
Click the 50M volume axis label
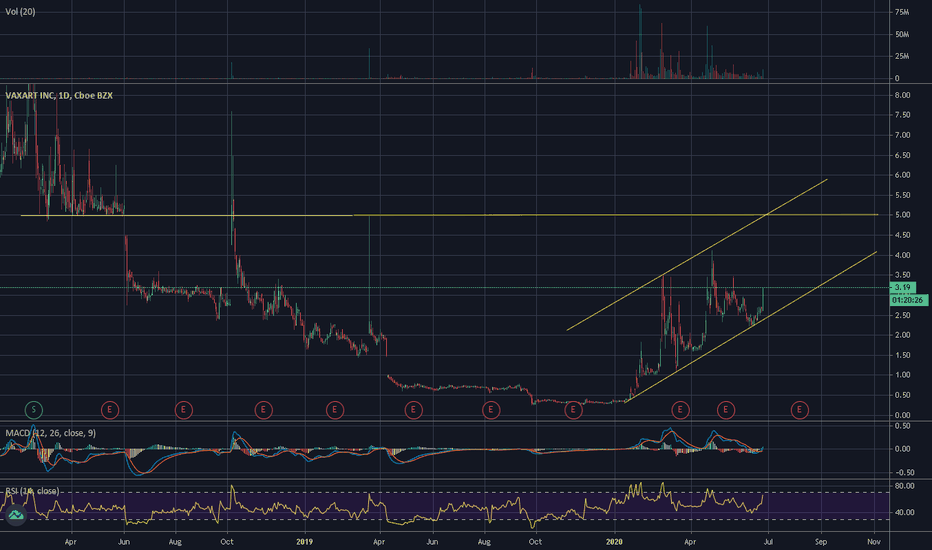pyautogui.click(x=902, y=34)
